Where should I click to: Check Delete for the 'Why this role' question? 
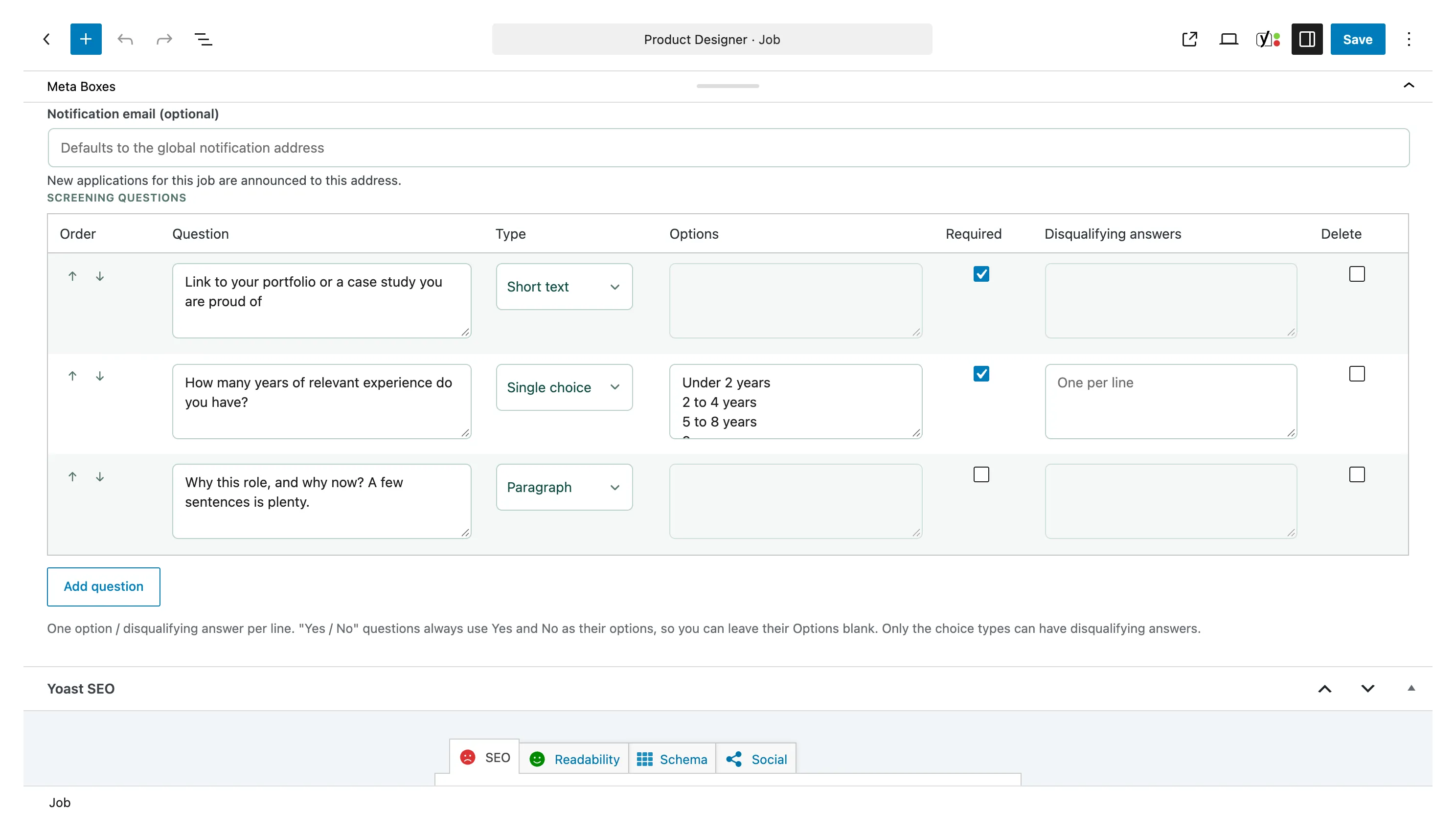coord(1357,474)
